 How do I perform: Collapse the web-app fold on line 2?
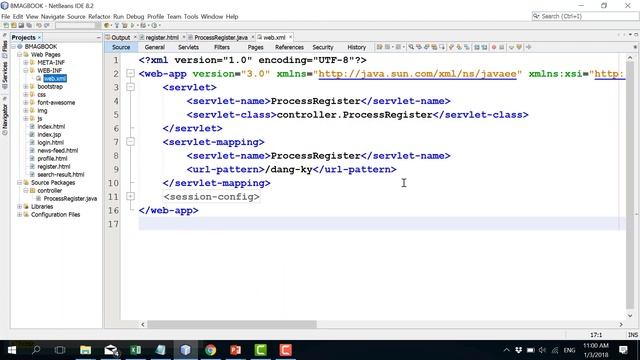click(x=130, y=73)
